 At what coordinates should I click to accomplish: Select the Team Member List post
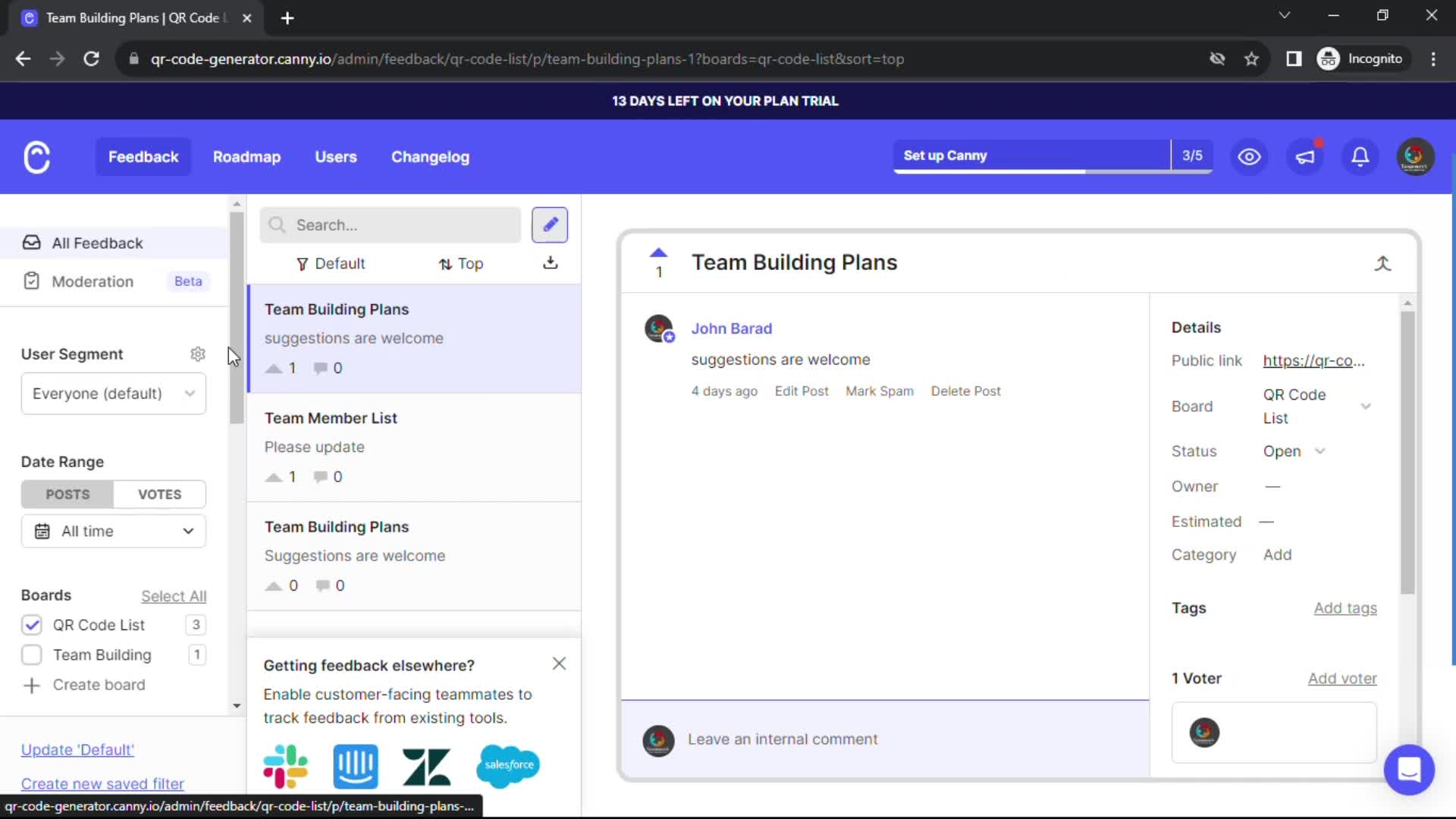point(414,447)
